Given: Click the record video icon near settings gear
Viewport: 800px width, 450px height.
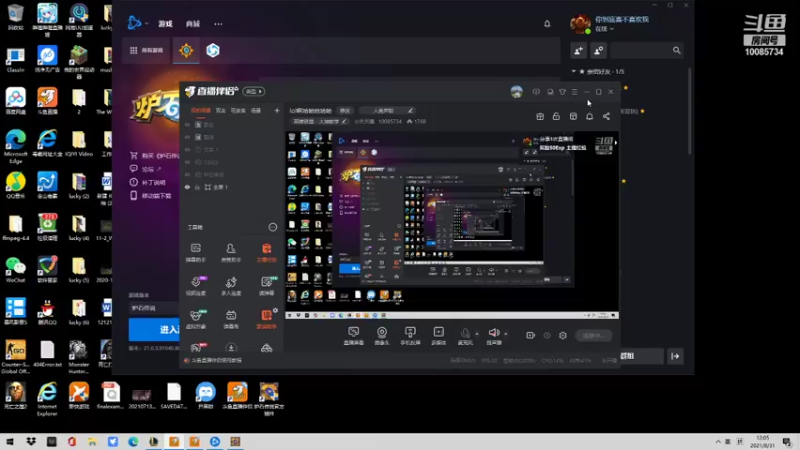Looking at the screenshot, I should coord(531,335).
